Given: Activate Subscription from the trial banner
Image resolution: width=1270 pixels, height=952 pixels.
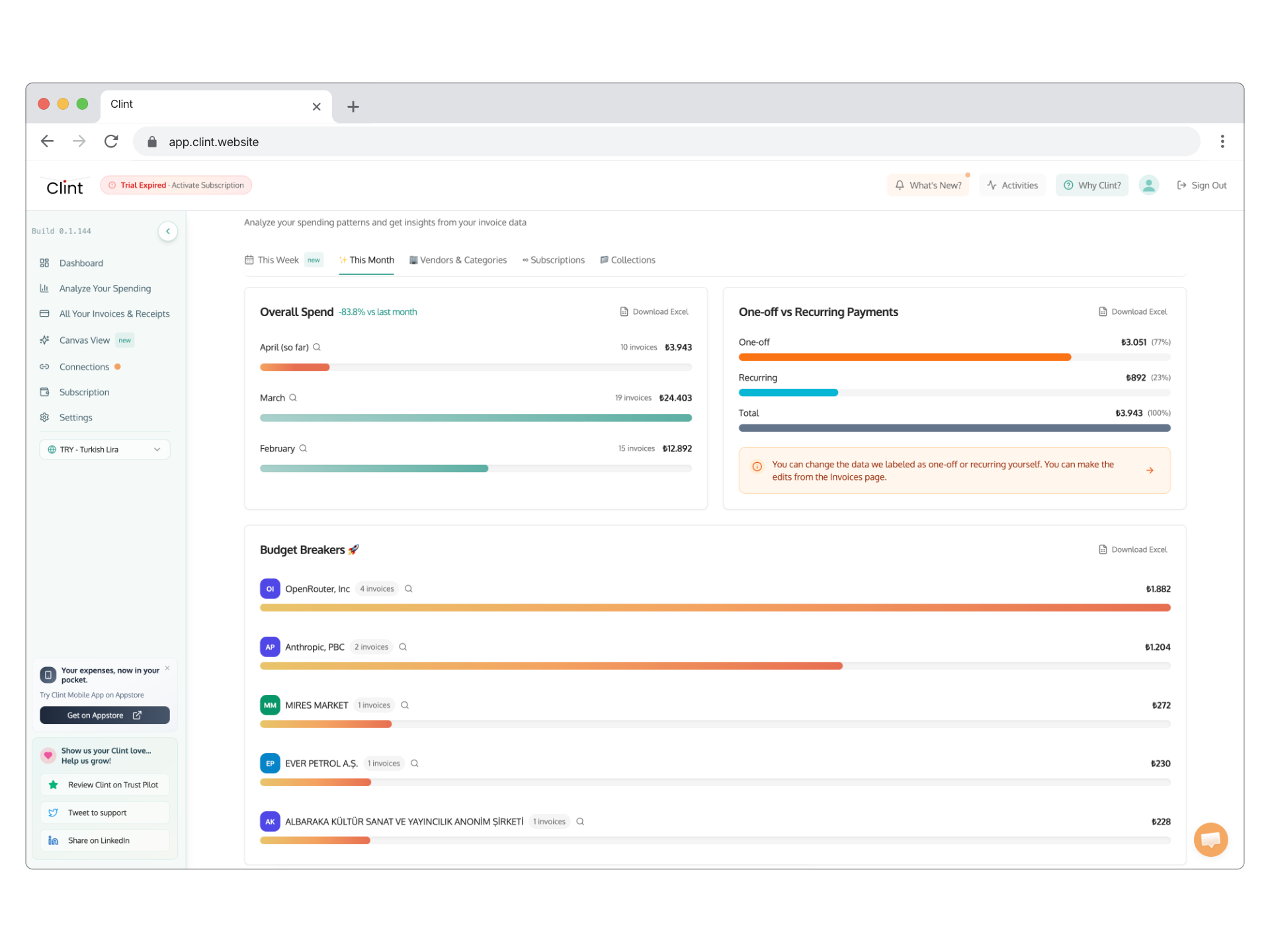Looking at the screenshot, I should 208,185.
